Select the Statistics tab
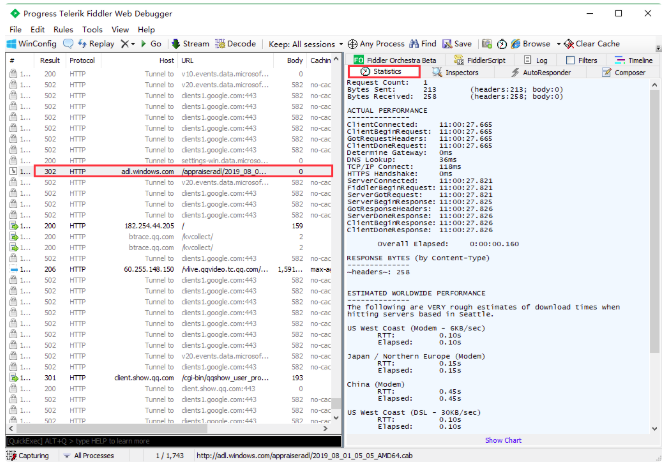 pyautogui.click(x=384, y=71)
